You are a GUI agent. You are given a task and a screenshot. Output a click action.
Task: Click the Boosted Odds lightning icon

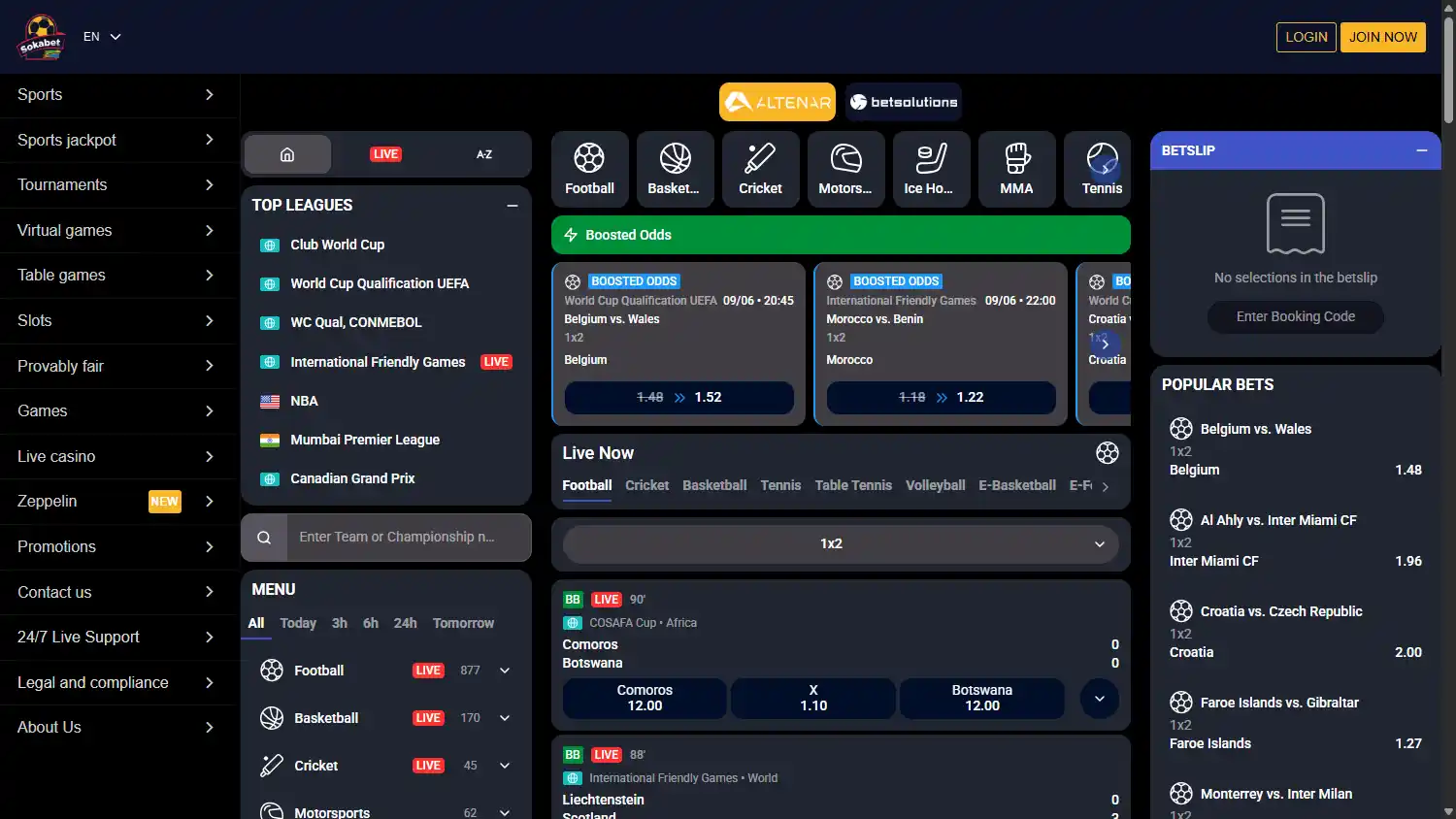pyautogui.click(x=571, y=235)
